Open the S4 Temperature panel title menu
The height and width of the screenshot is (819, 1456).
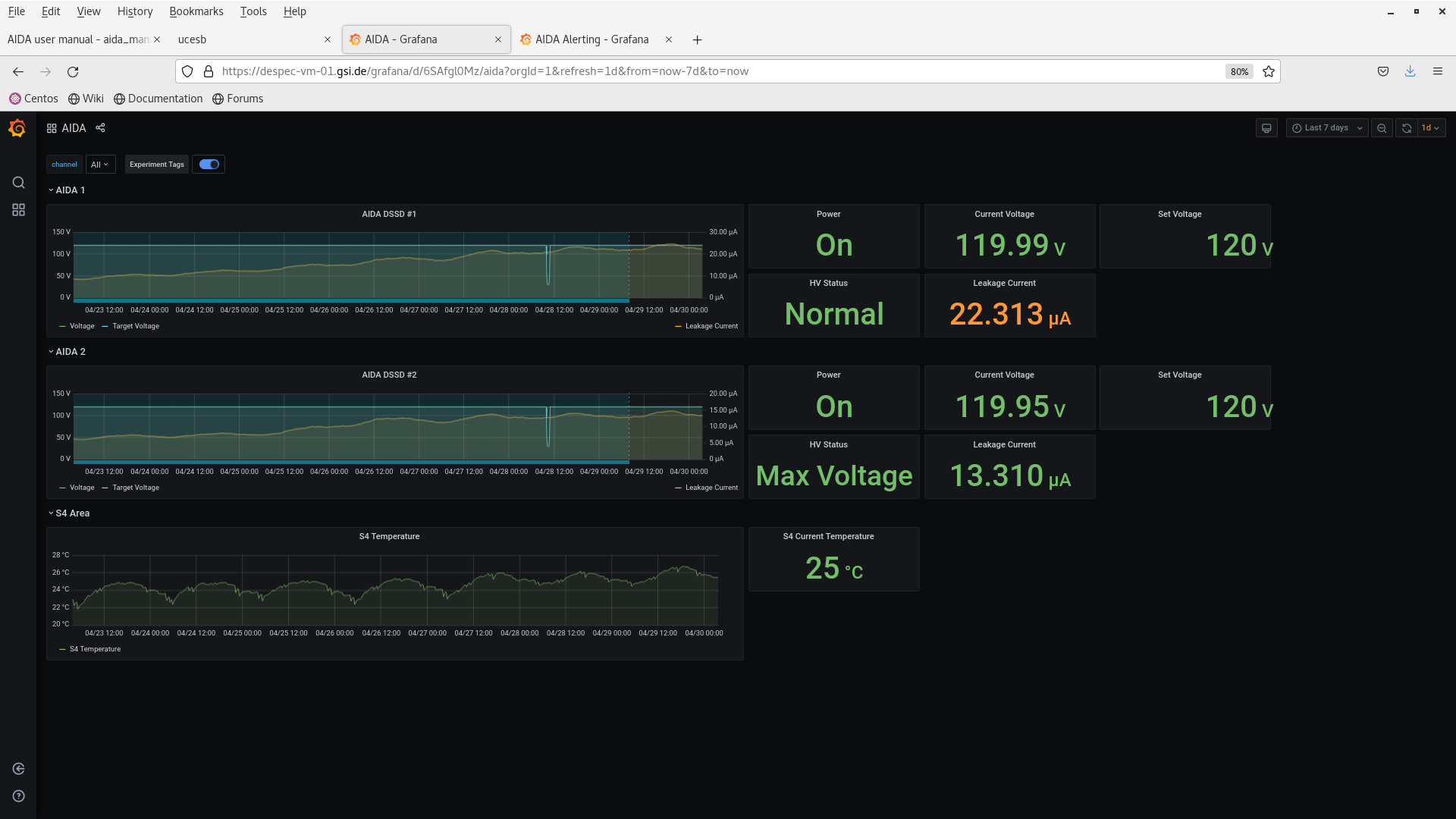tap(389, 537)
